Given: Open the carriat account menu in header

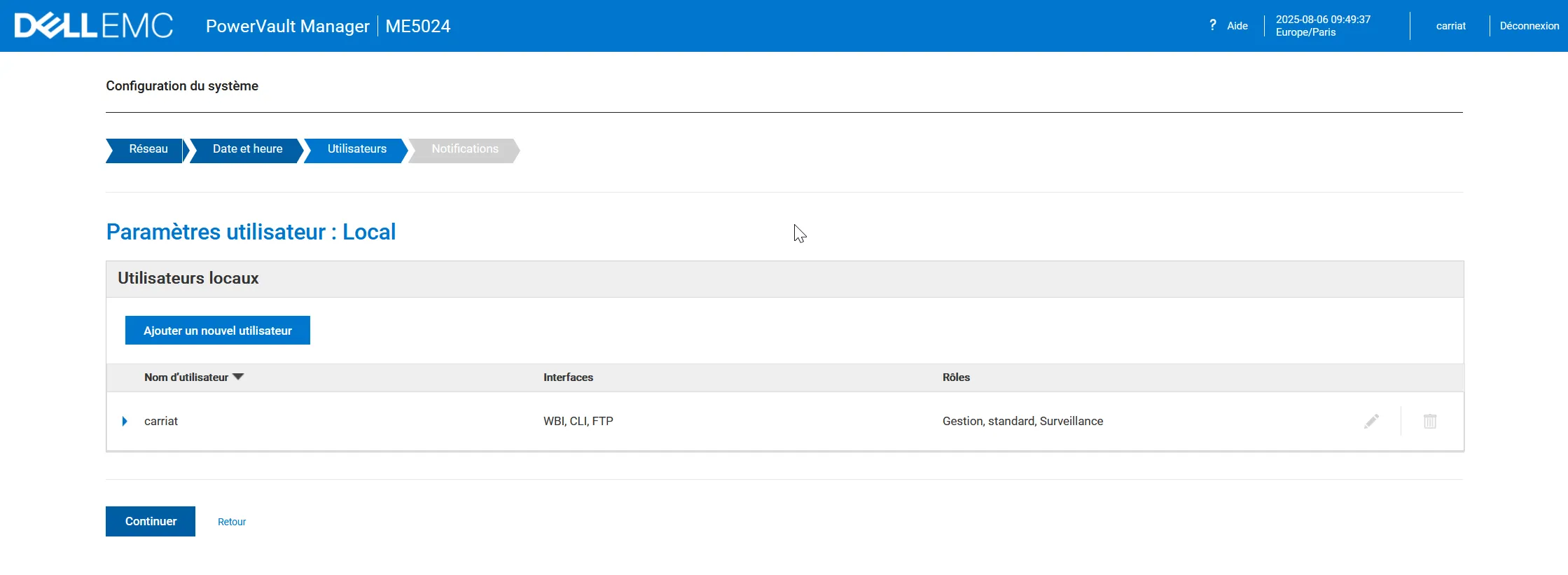Looking at the screenshot, I should pos(1450,26).
